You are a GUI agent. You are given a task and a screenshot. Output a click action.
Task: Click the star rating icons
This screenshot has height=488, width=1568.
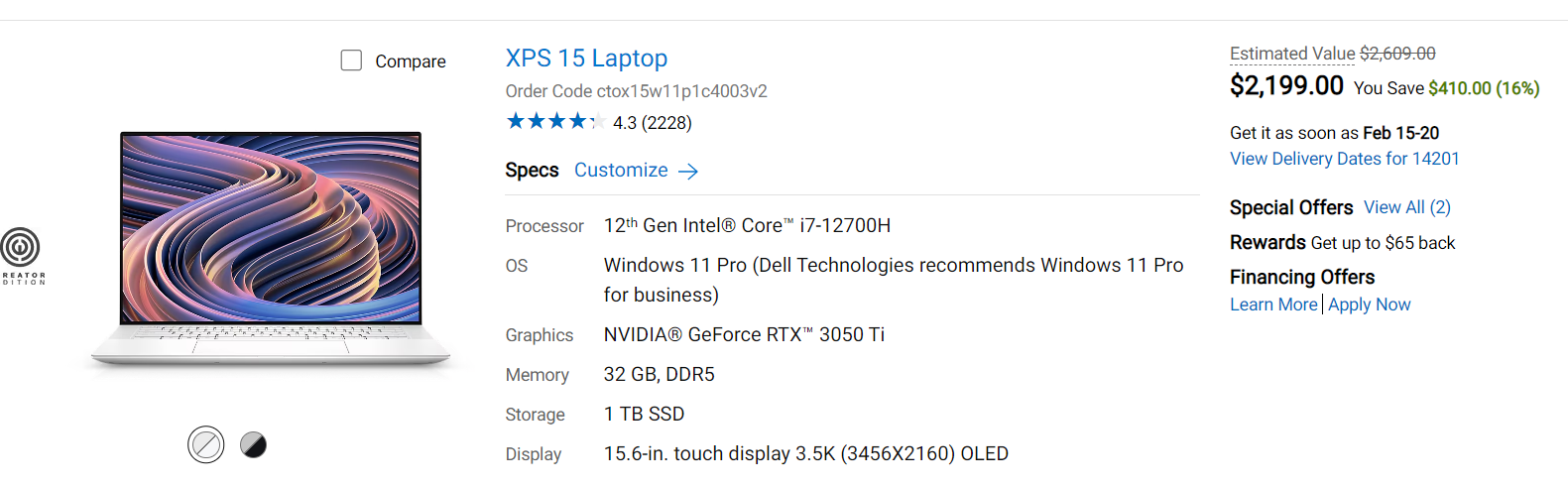coord(555,121)
